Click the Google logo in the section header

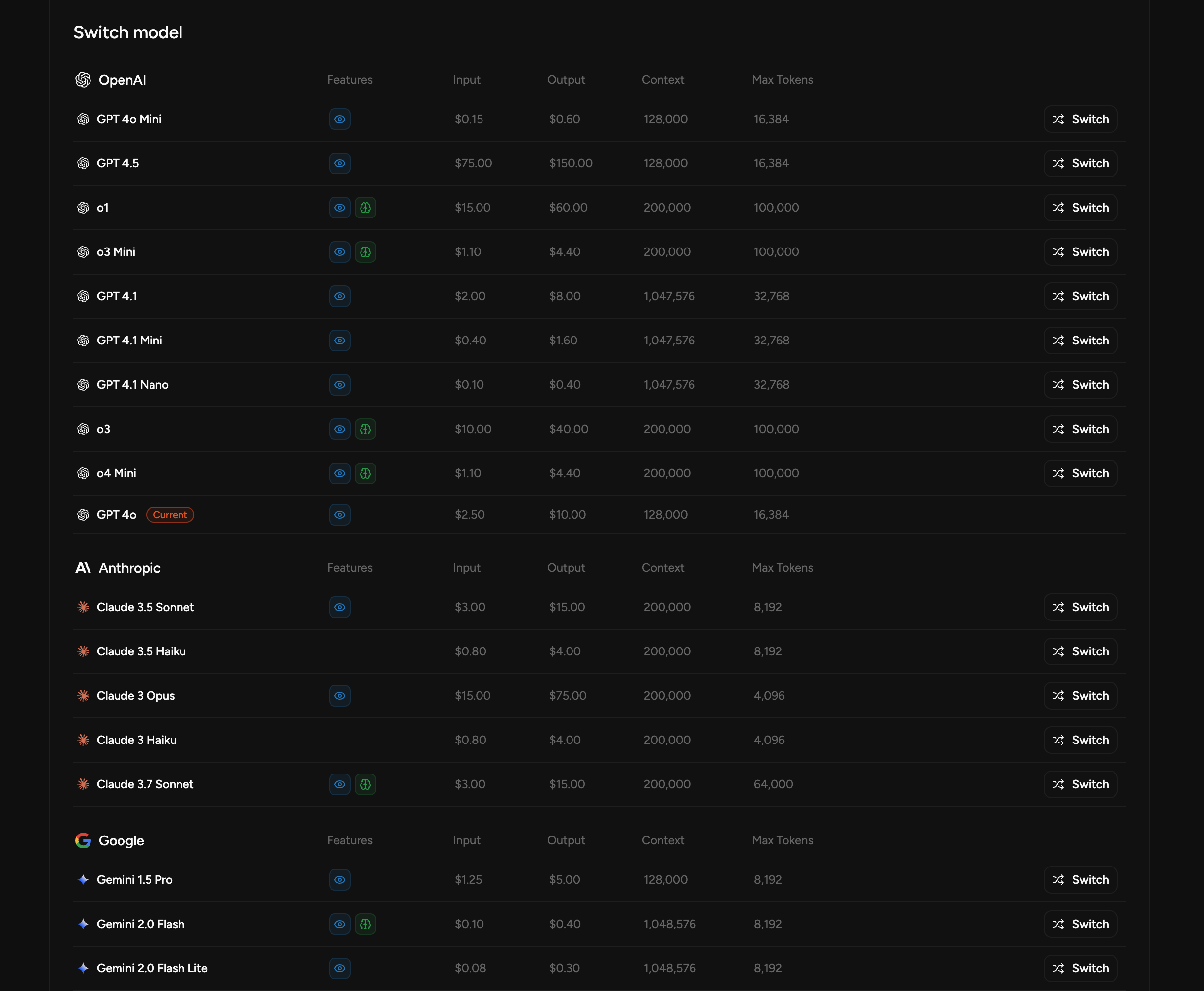[x=83, y=840]
